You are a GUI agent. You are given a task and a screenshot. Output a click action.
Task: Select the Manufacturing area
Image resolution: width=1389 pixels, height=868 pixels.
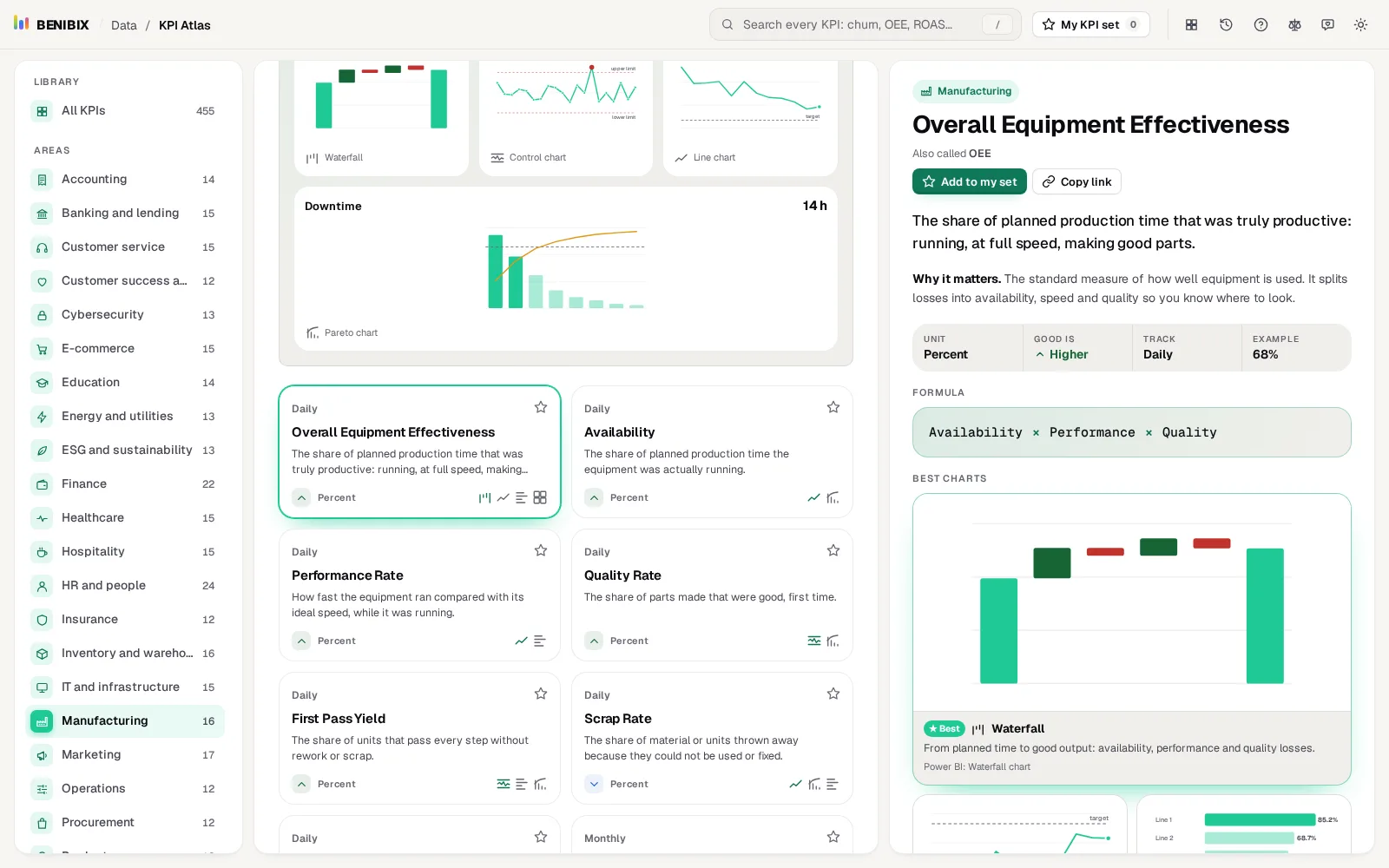tap(125, 721)
